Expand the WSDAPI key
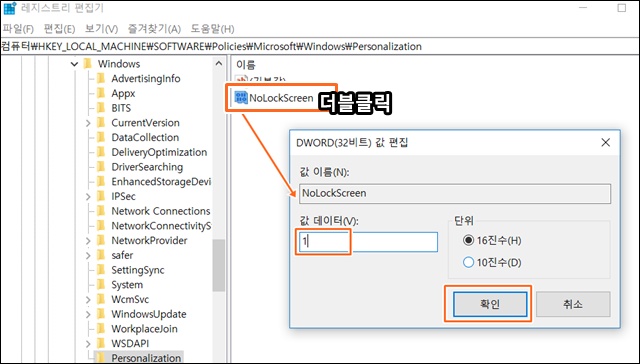This screenshot has width=640, height=364. (88, 344)
